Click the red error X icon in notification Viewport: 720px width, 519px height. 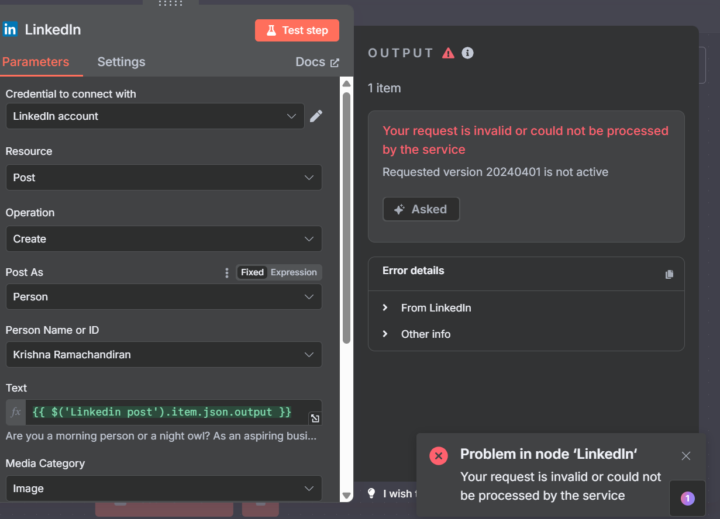(x=439, y=456)
